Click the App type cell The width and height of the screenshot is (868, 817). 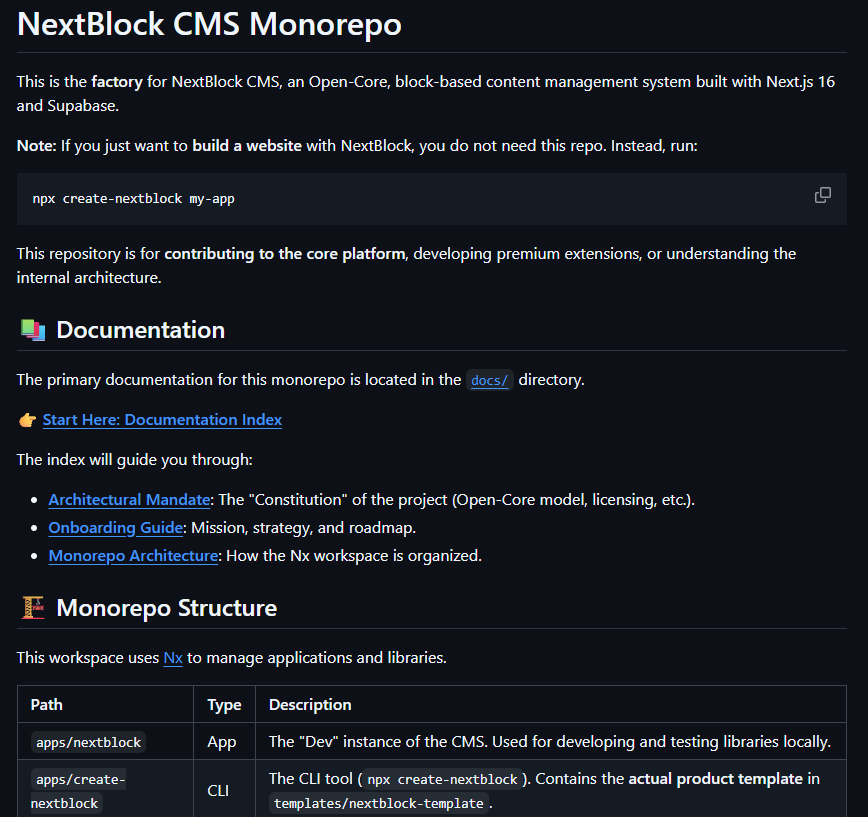click(x=222, y=742)
